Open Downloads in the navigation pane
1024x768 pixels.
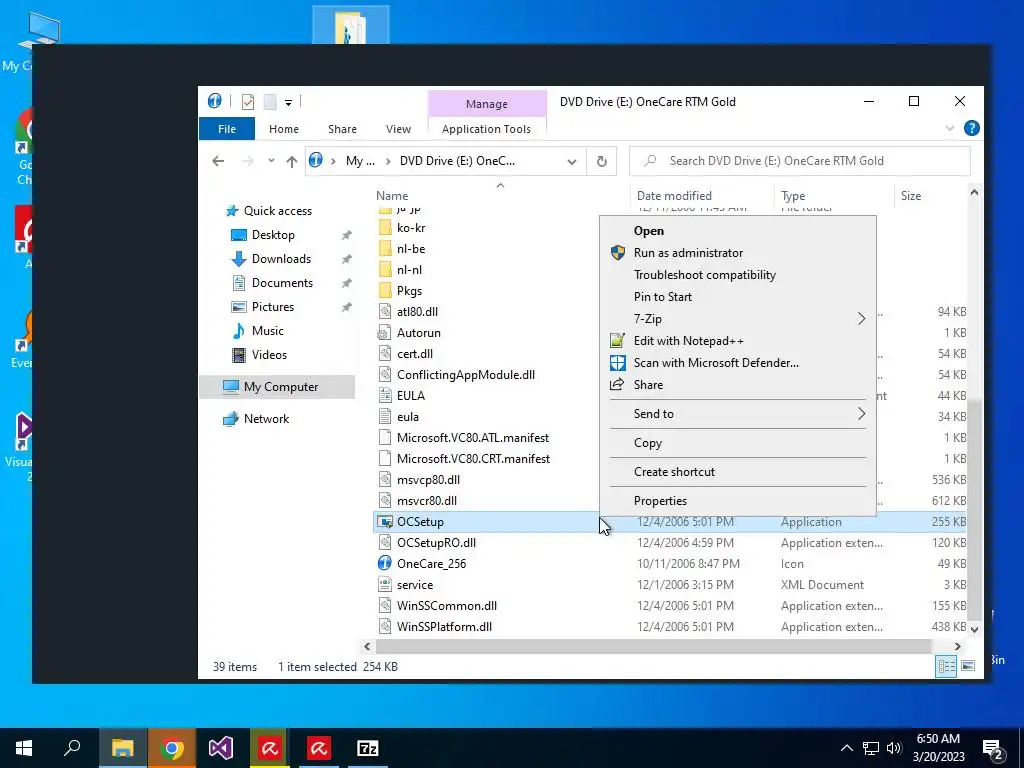281,259
